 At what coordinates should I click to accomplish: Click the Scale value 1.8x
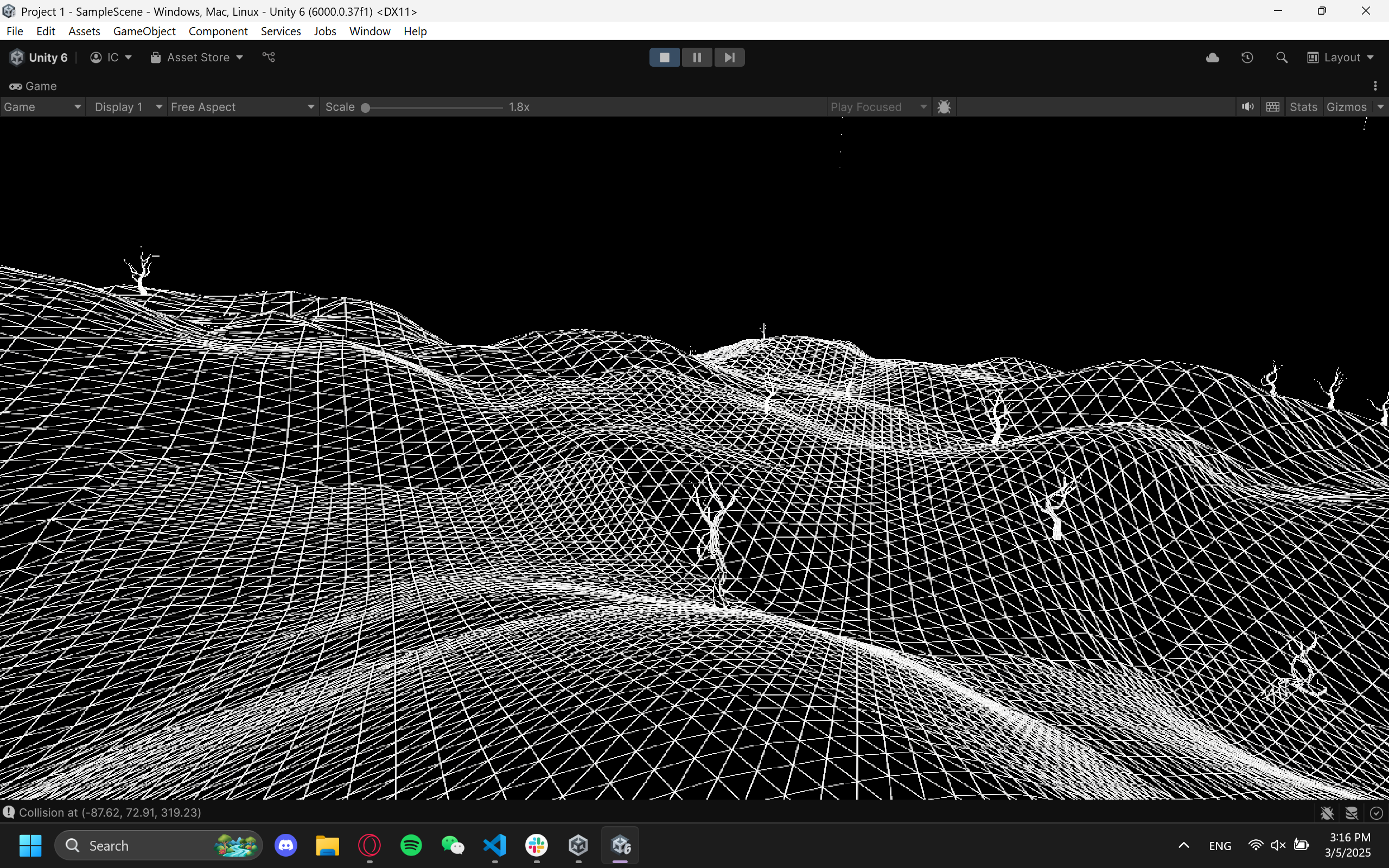click(x=519, y=107)
